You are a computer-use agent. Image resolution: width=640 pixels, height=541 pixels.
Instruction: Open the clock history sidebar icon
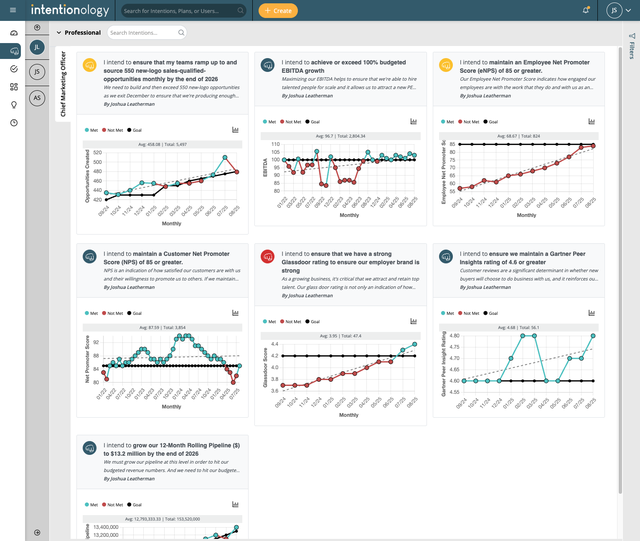(x=13, y=122)
